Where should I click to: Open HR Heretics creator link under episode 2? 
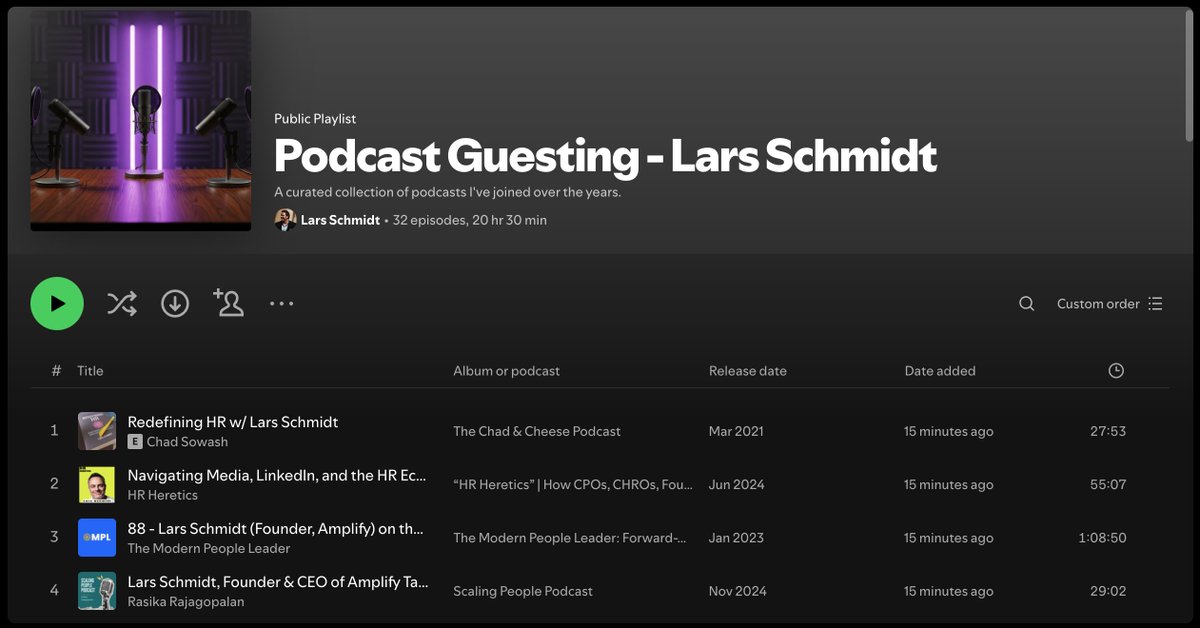(x=163, y=495)
